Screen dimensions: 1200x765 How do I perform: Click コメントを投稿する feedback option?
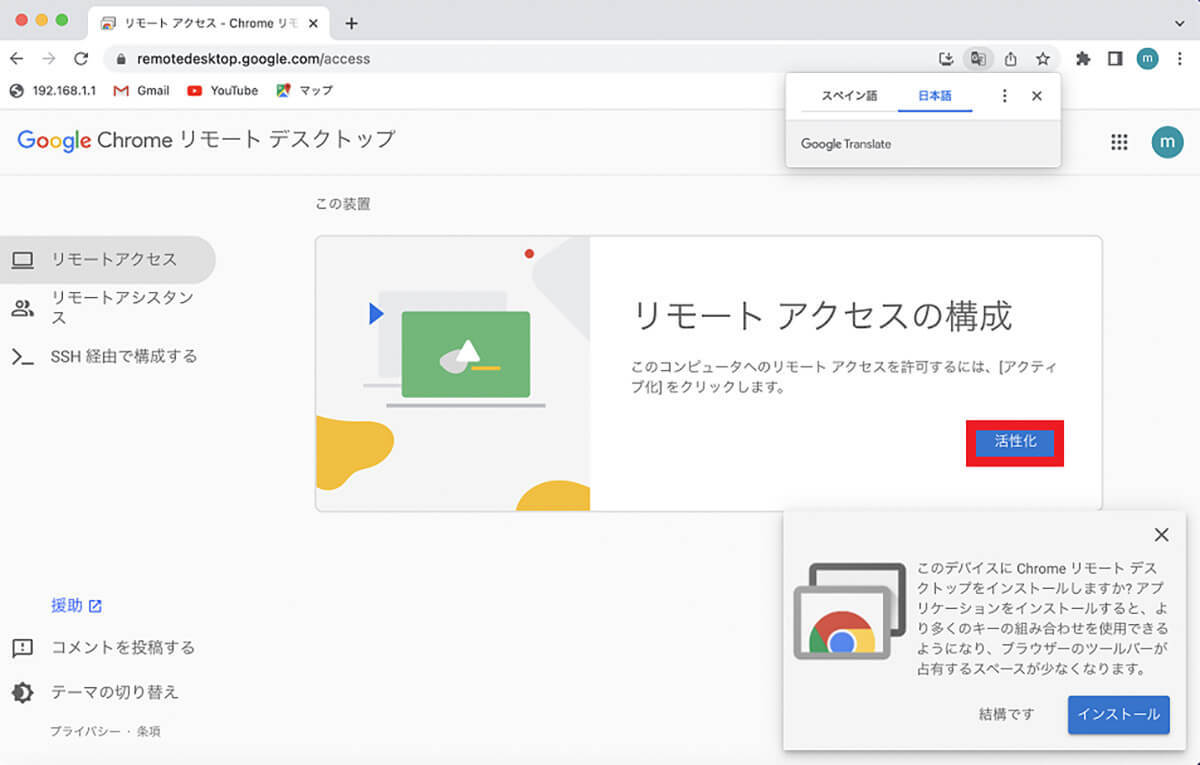(x=103, y=648)
